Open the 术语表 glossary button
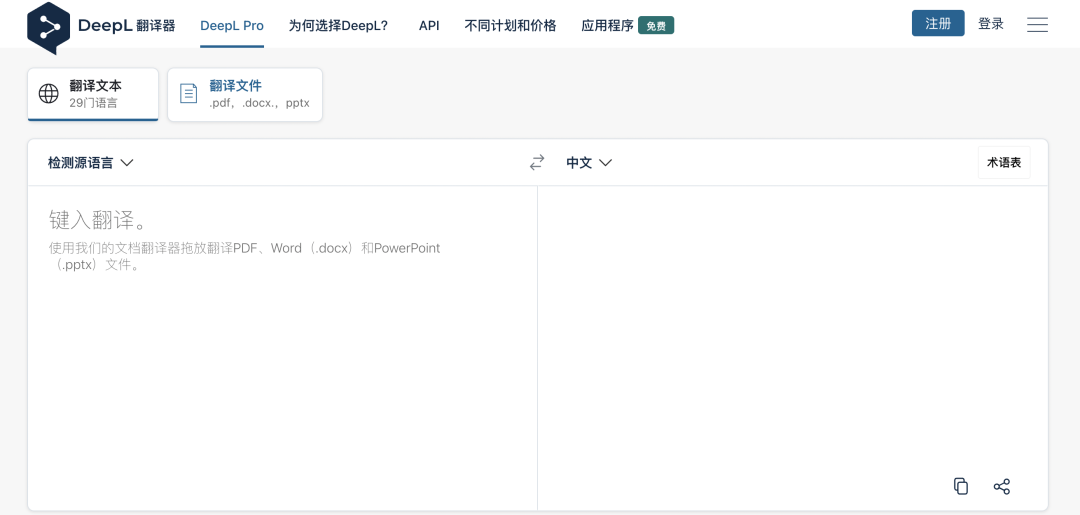The image size is (1080, 515). [x=1004, y=162]
